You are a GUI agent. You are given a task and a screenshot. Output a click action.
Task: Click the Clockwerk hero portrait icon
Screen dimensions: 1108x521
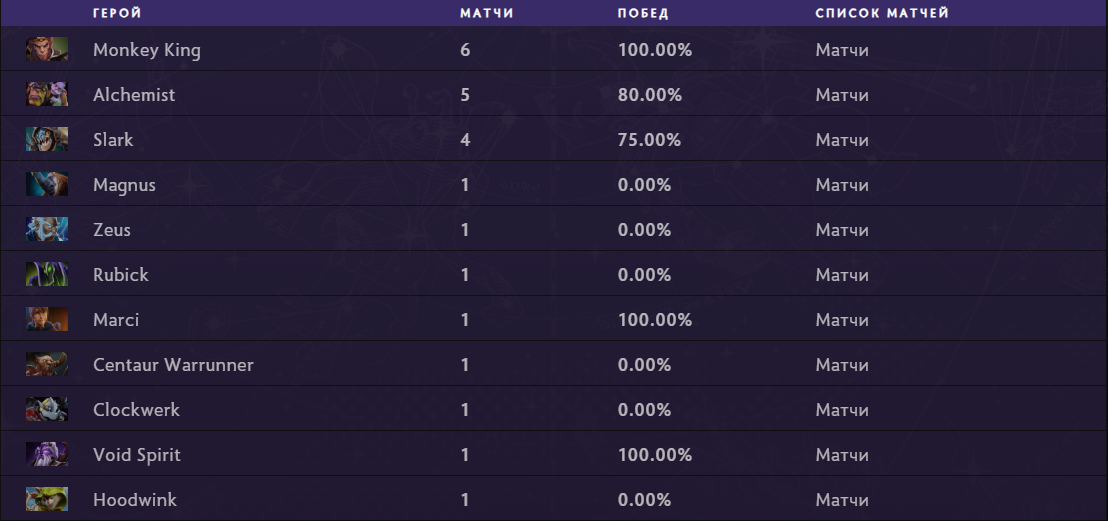click(47, 410)
